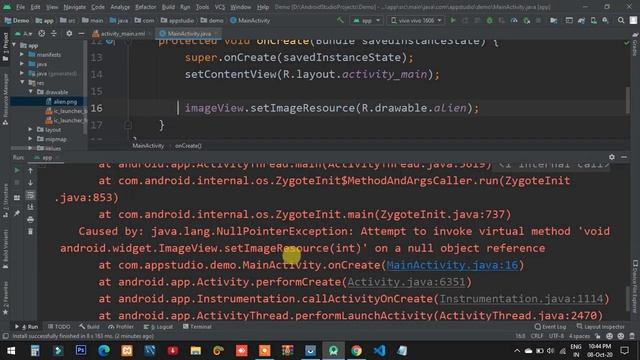The width and height of the screenshot is (640, 360).
Task: Collapse the app module tree node
Action: 15,45
